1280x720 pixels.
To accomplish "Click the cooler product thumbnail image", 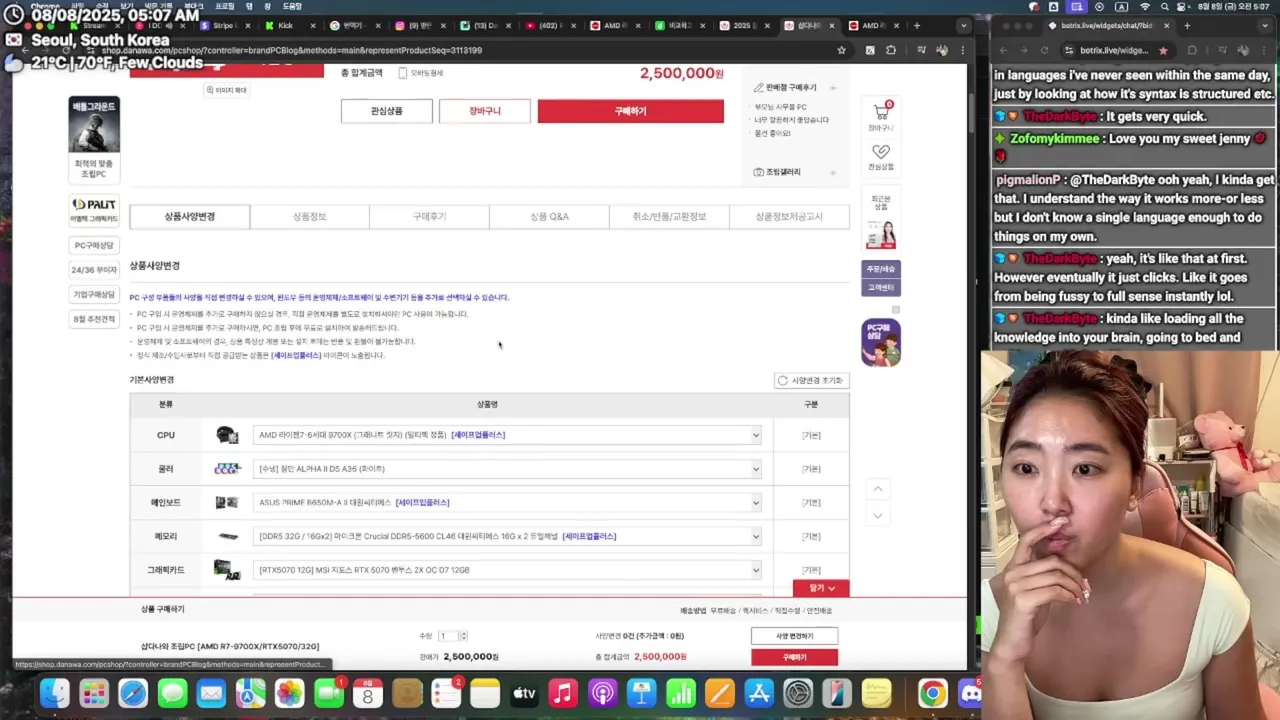I will pyautogui.click(x=227, y=469).
